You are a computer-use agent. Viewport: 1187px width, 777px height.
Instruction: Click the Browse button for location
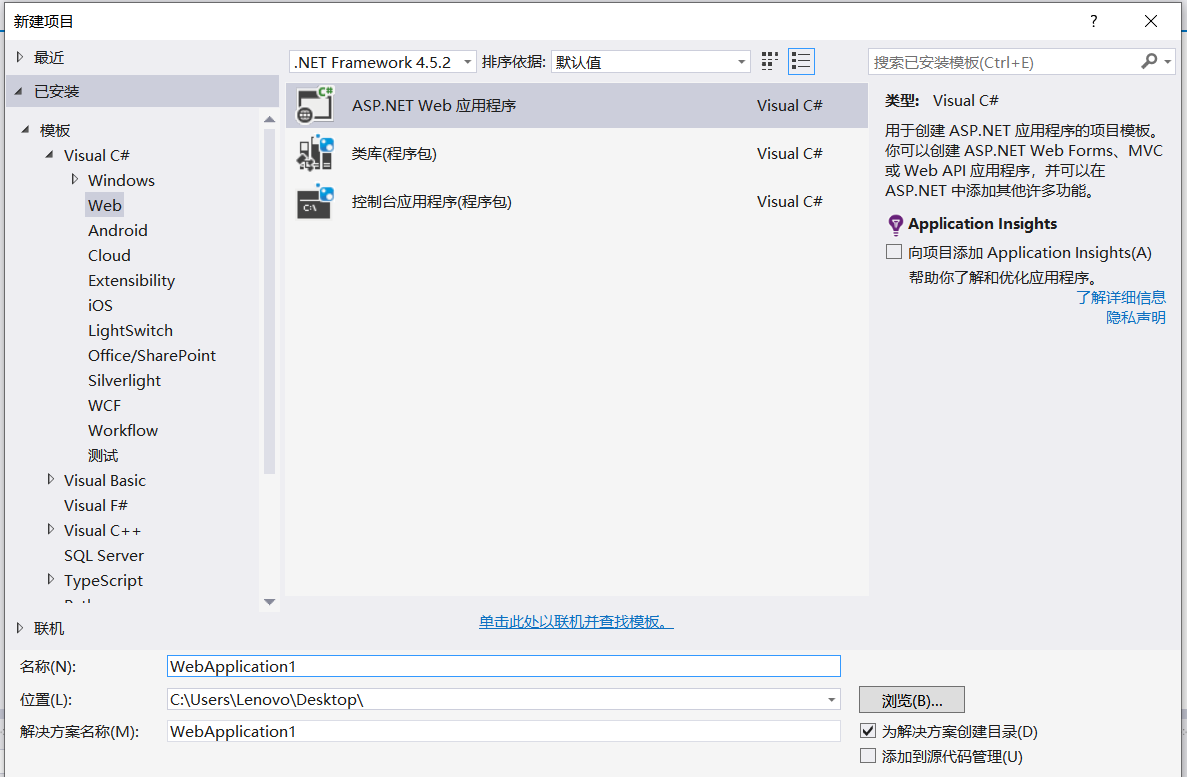(x=911, y=699)
